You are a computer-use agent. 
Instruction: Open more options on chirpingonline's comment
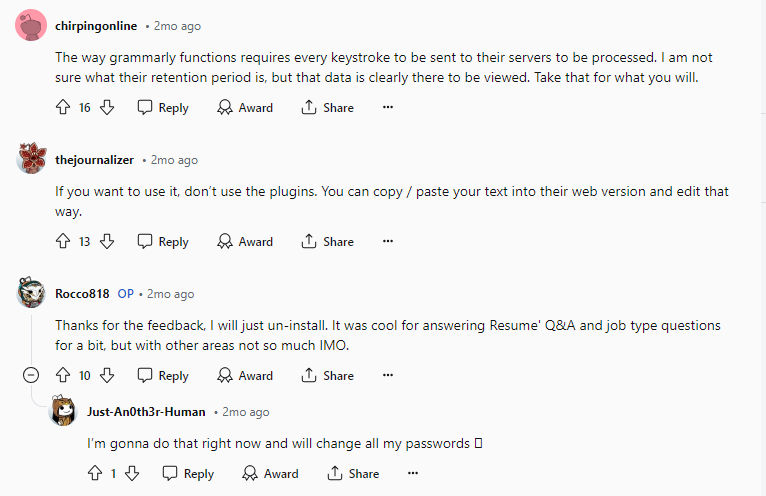pos(388,108)
